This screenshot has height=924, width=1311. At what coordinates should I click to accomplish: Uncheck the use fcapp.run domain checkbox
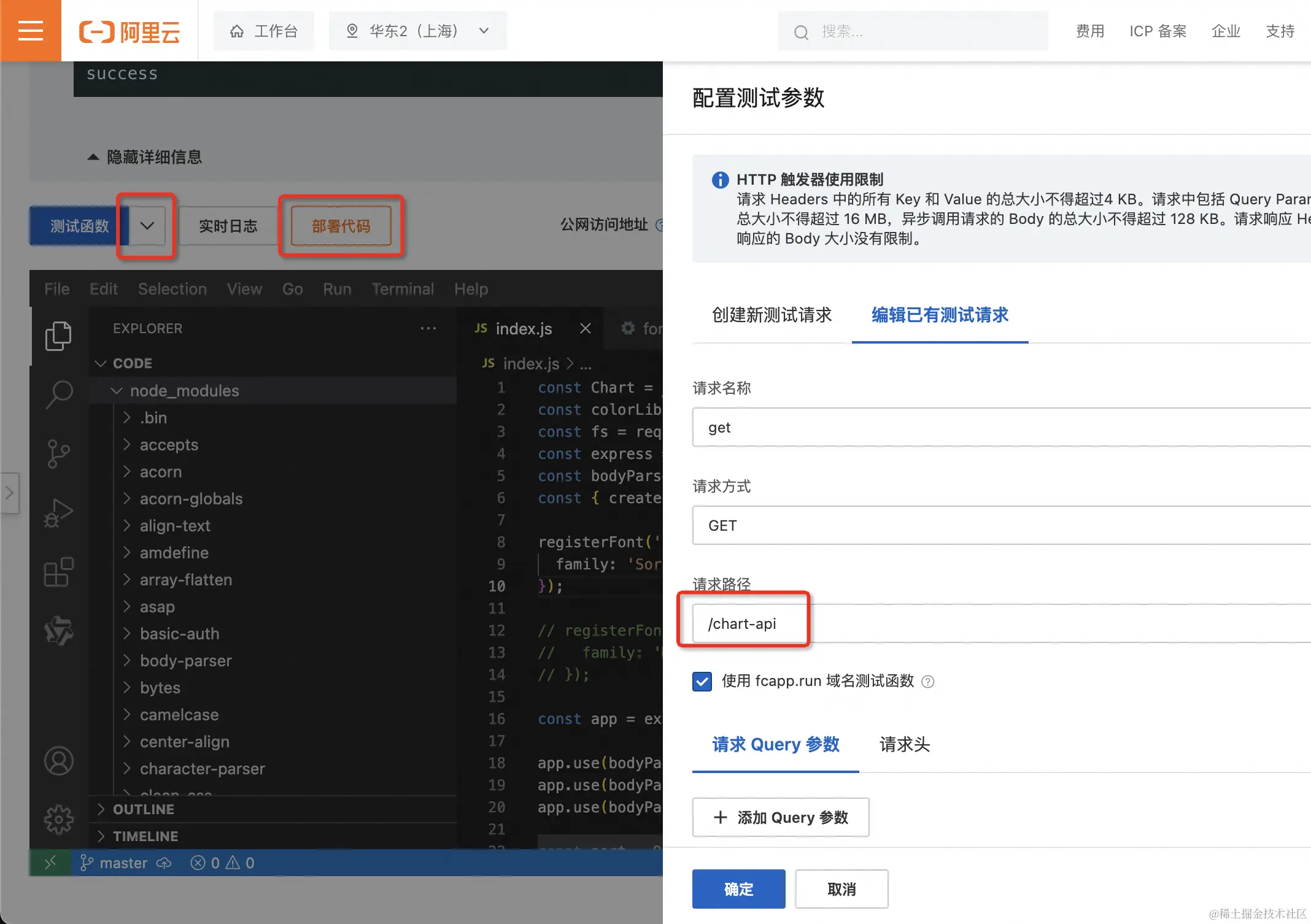[x=702, y=682]
